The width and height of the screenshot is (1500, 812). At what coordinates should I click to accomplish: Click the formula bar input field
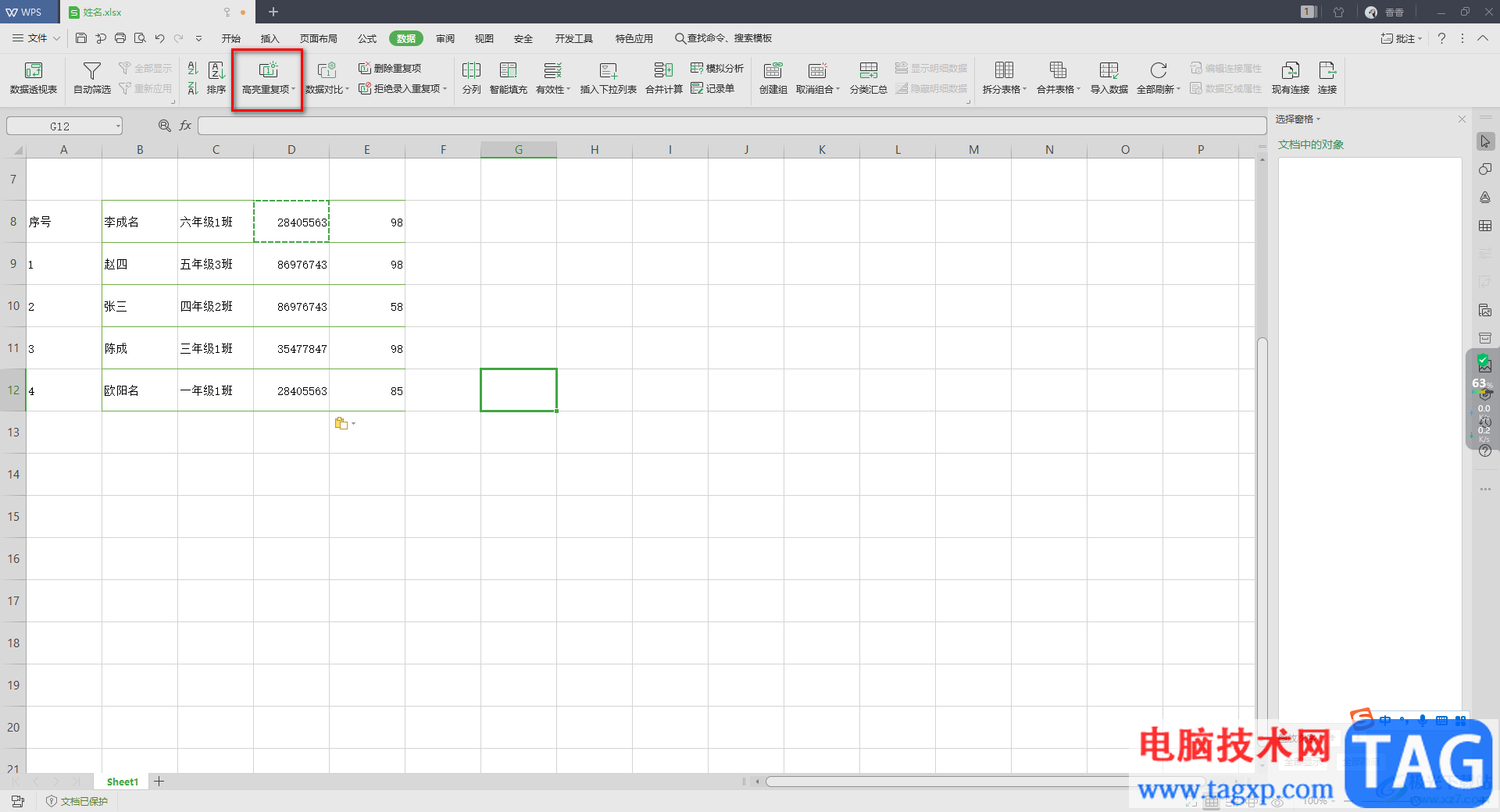click(x=732, y=126)
